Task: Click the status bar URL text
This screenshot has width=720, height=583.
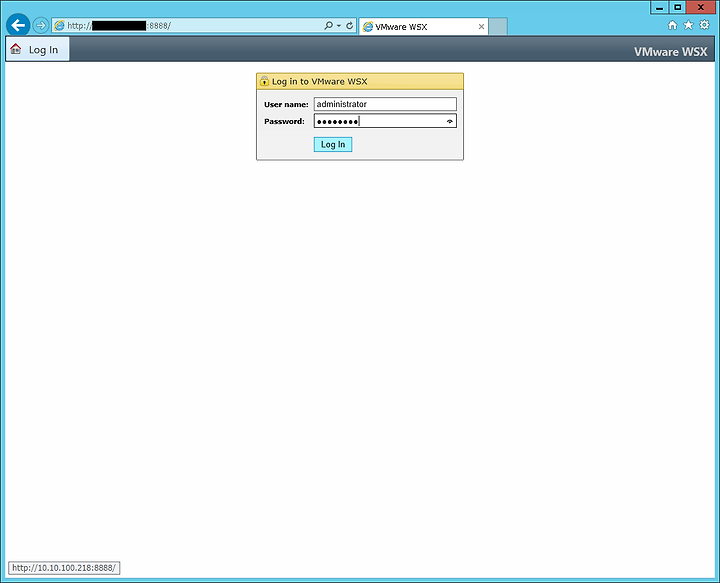Action: pyautogui.click(x=64, y=568)
